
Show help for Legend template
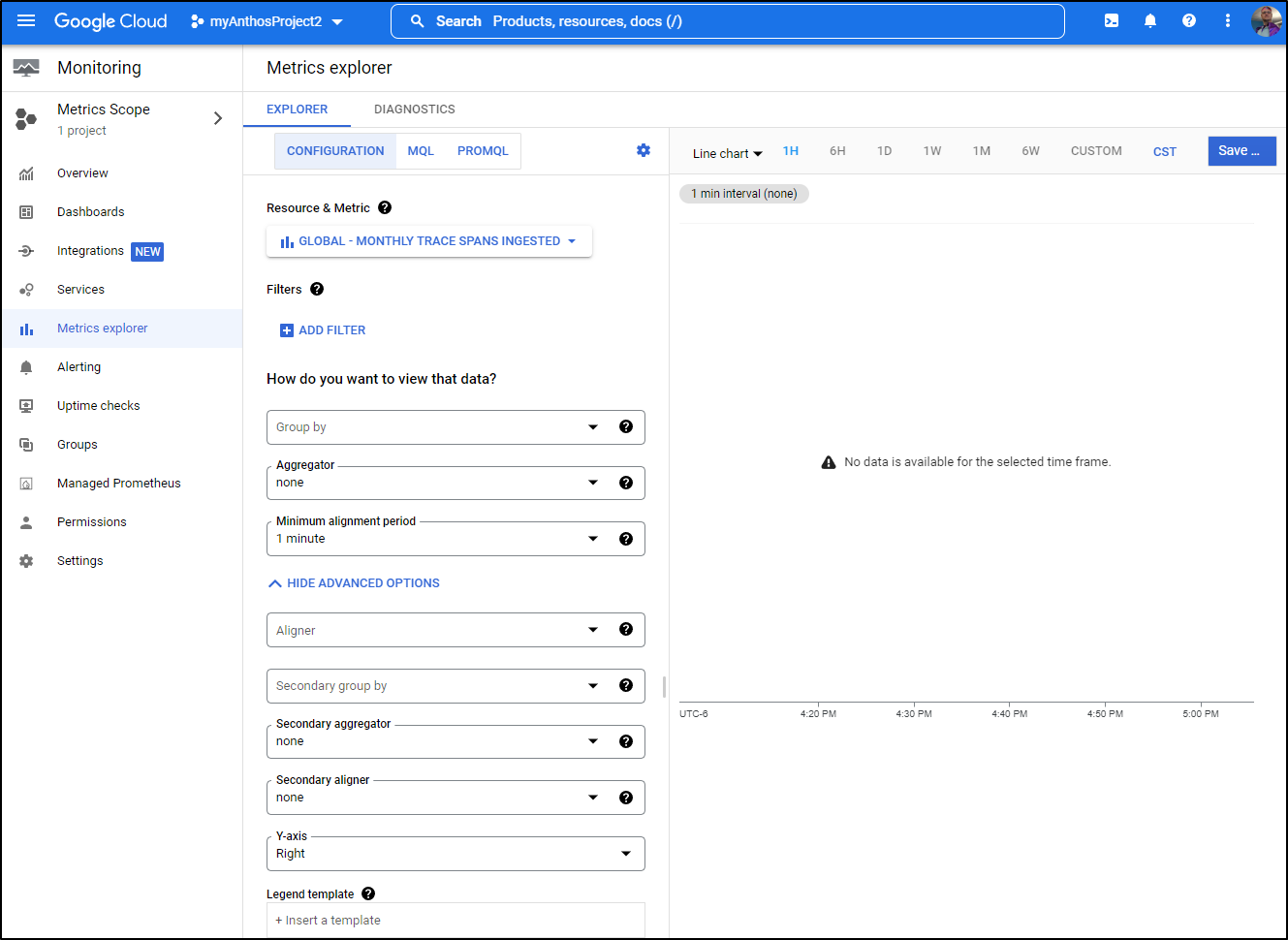368,893
